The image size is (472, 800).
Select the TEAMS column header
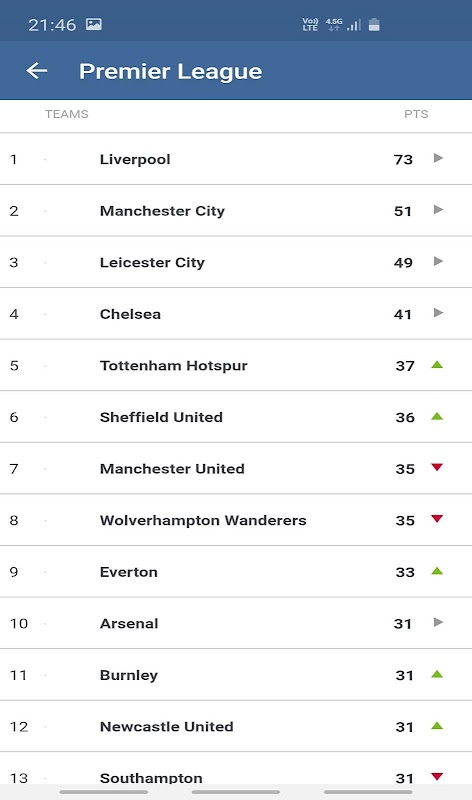66,114
